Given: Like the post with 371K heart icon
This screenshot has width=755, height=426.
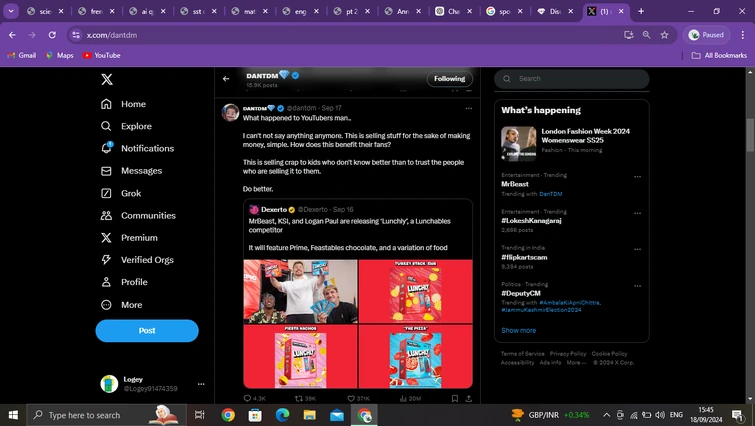Looking at the screenshot, I should [351, 398].
